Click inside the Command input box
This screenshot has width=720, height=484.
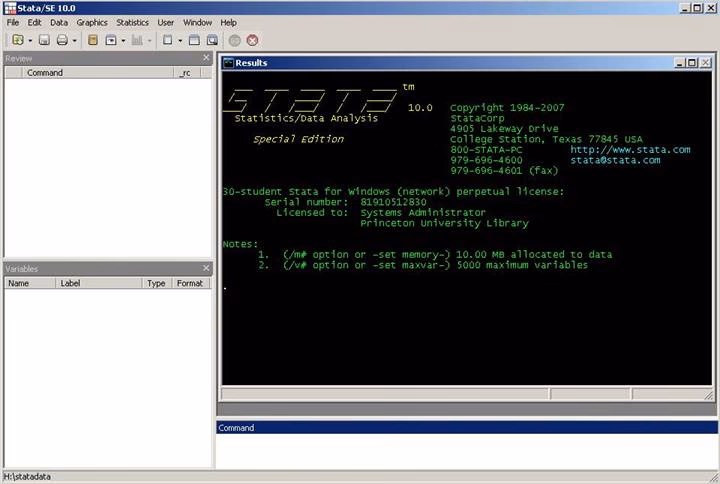467,450
